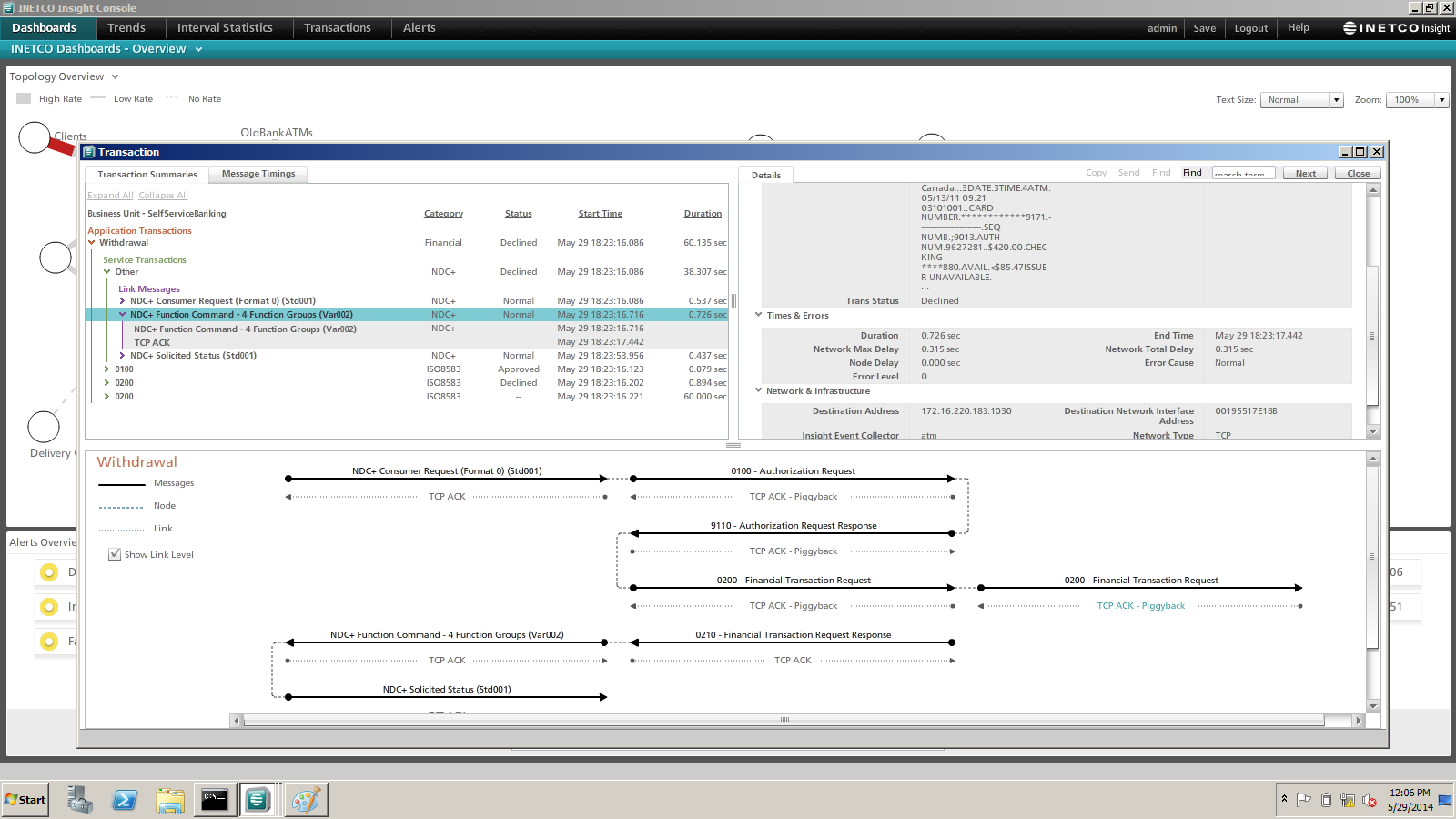Click the command prompt taskbar icon
This screenshot has width=1456, height=819.
[x=215, y=800]
